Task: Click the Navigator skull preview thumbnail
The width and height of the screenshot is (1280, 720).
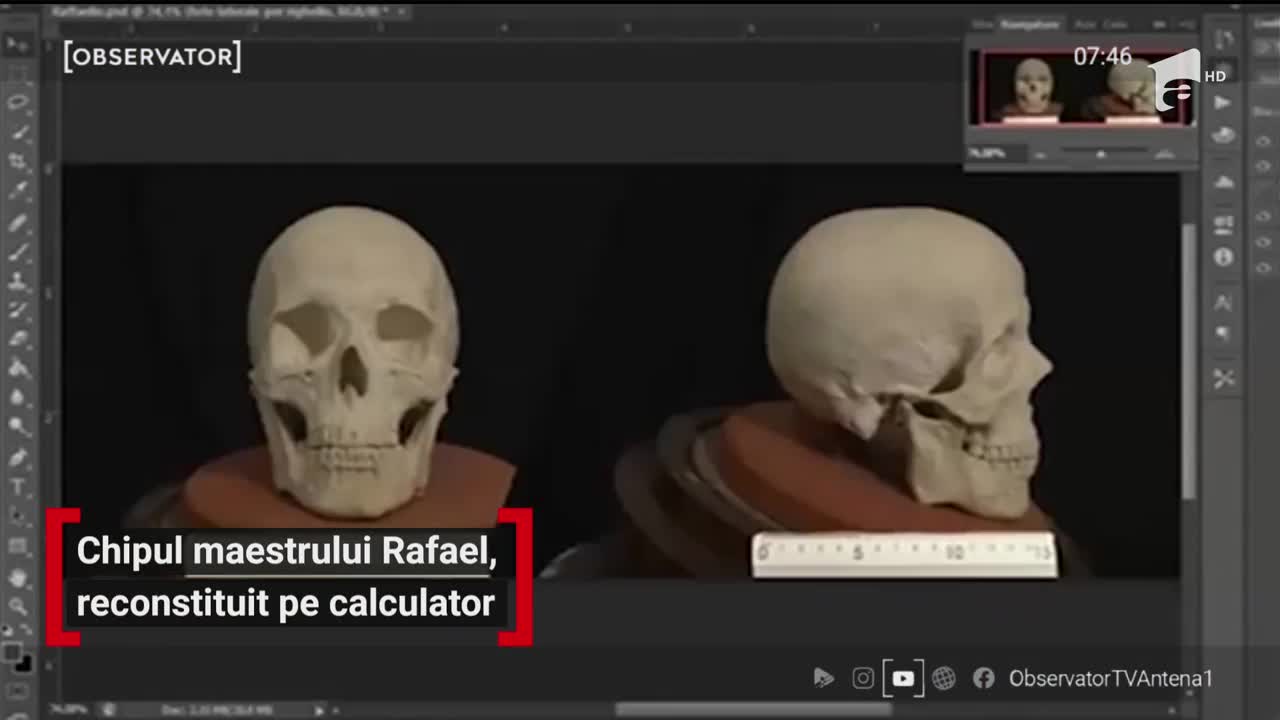Action: [1081, 87]
